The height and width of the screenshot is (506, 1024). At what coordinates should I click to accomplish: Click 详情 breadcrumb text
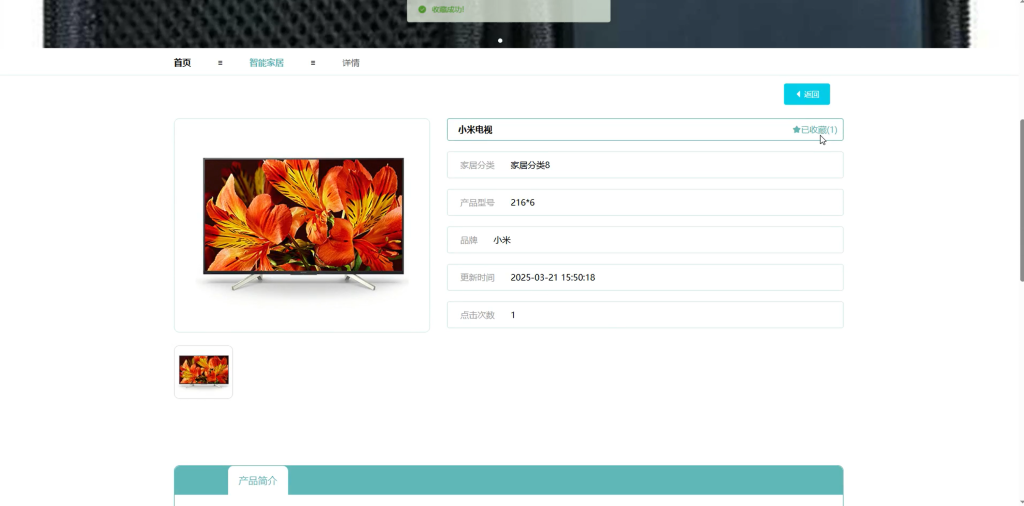coord(351,63)
